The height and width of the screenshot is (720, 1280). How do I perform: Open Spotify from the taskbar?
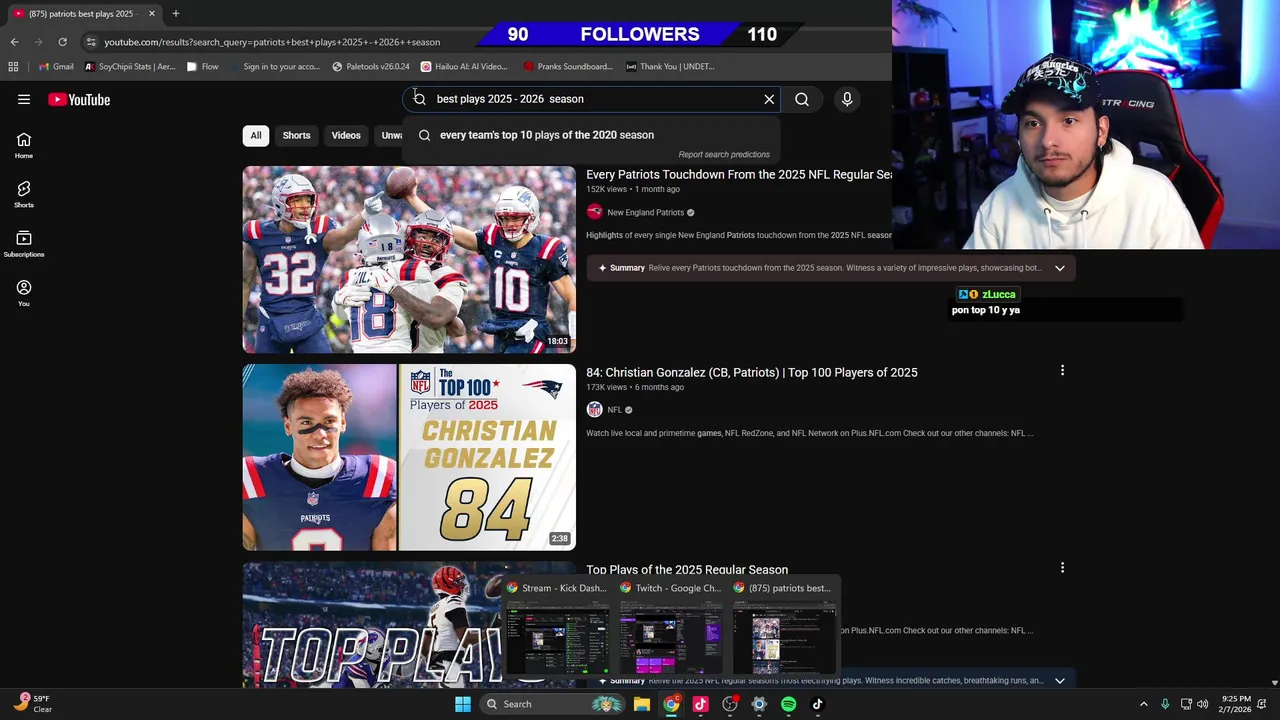pyautogui.click(x=788, y=704)
